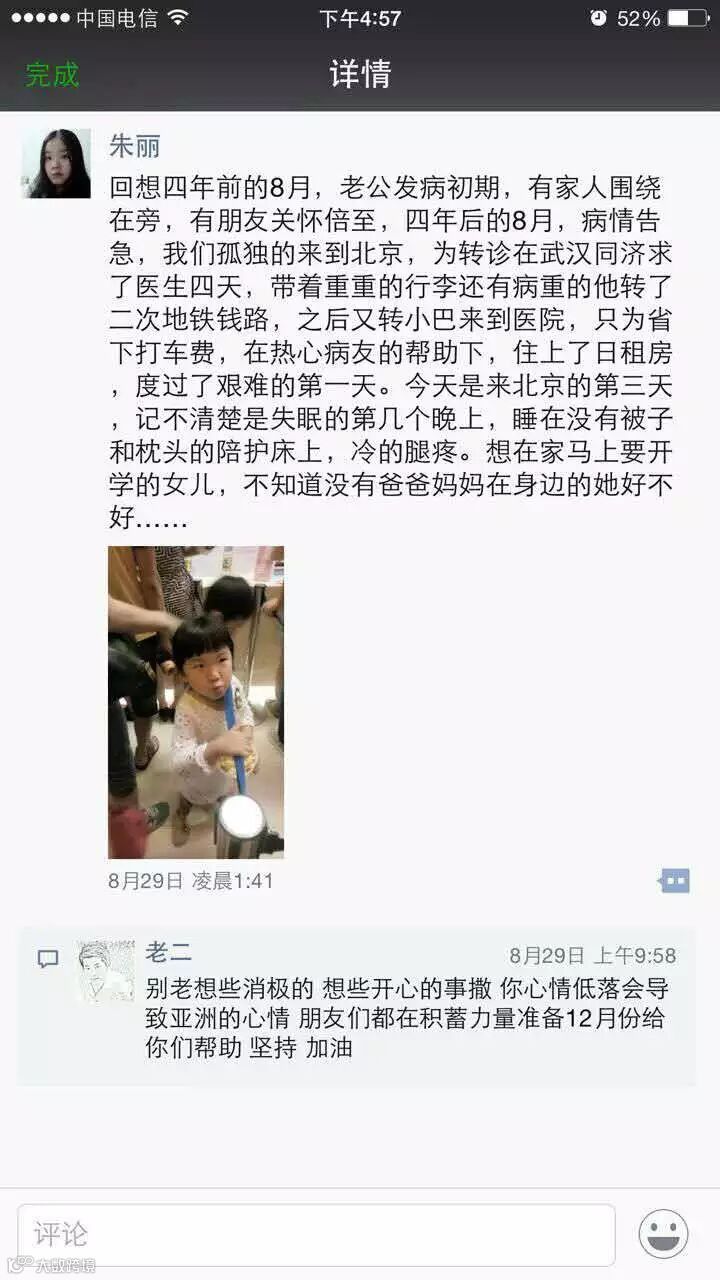
Task: Tap the 评论 comment input field
Action: tap(316, 1234)
